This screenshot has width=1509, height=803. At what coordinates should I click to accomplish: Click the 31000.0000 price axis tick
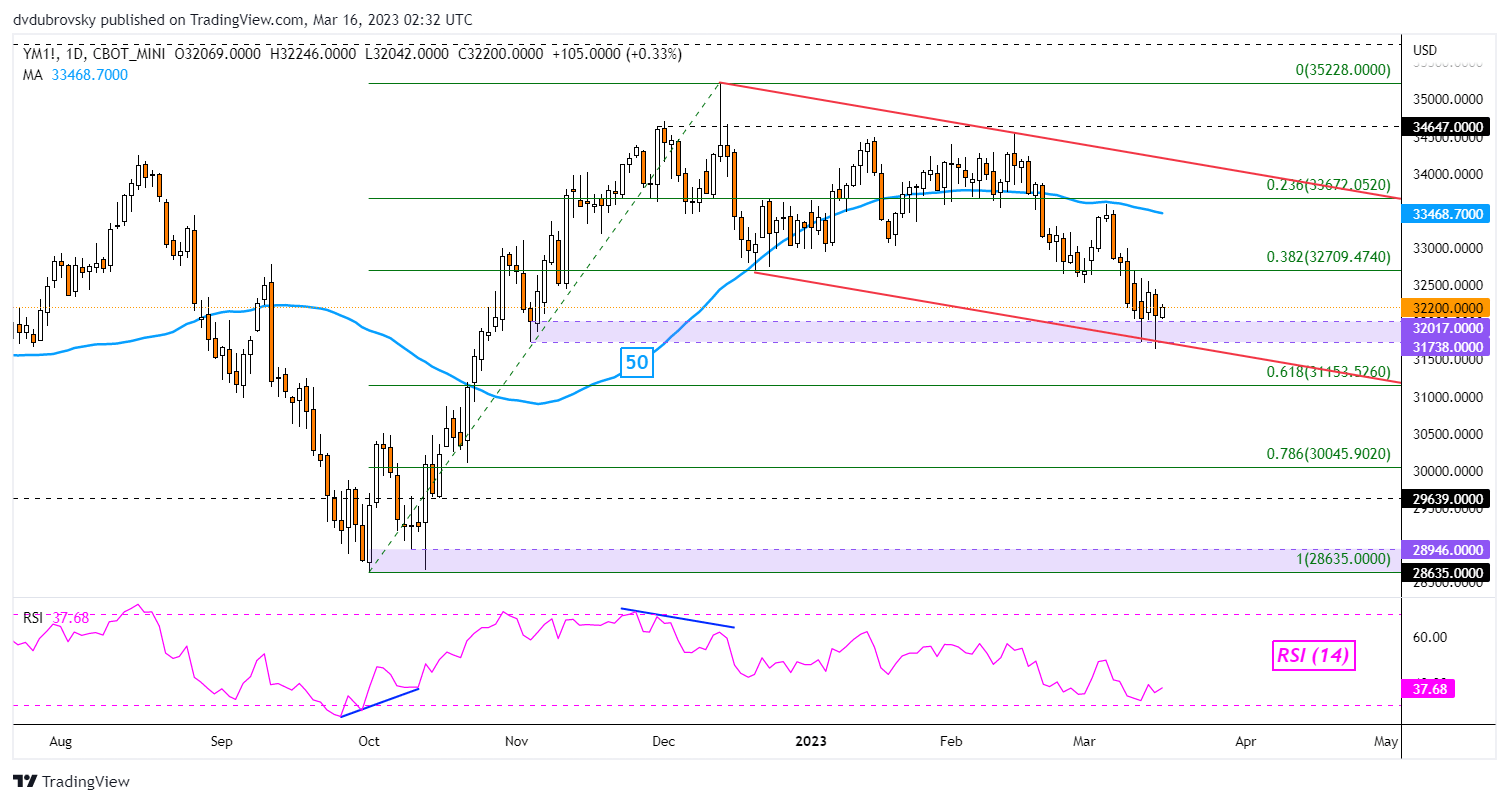coord(1447,397)
